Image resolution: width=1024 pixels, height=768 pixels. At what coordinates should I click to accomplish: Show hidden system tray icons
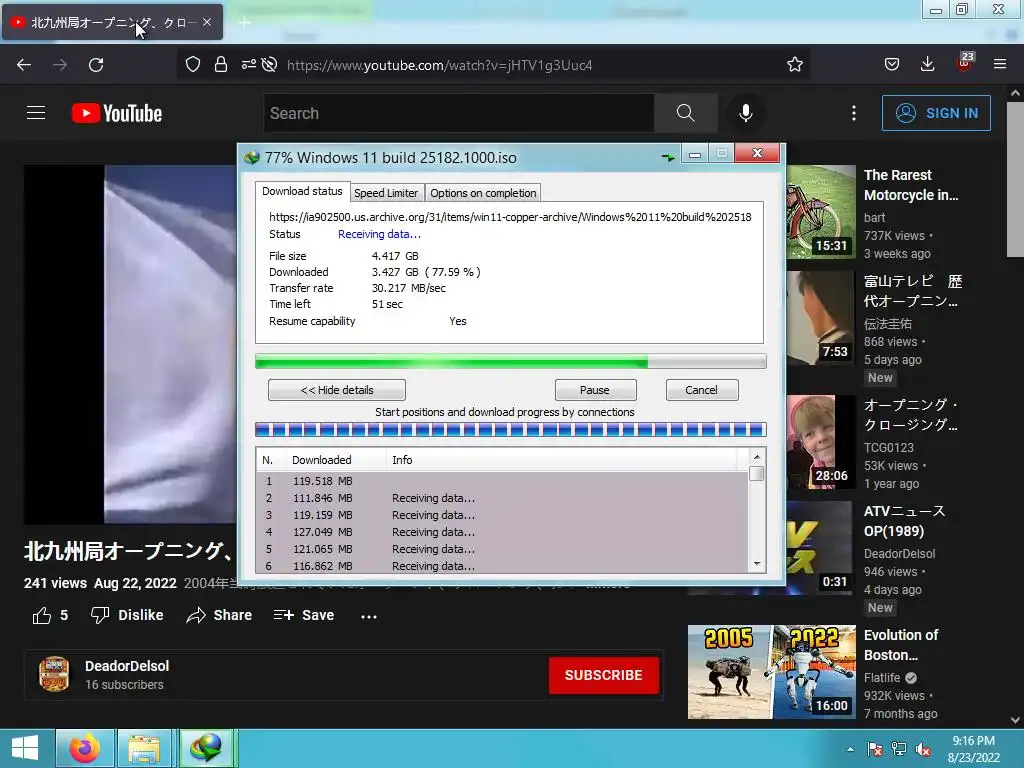(850, 749)
